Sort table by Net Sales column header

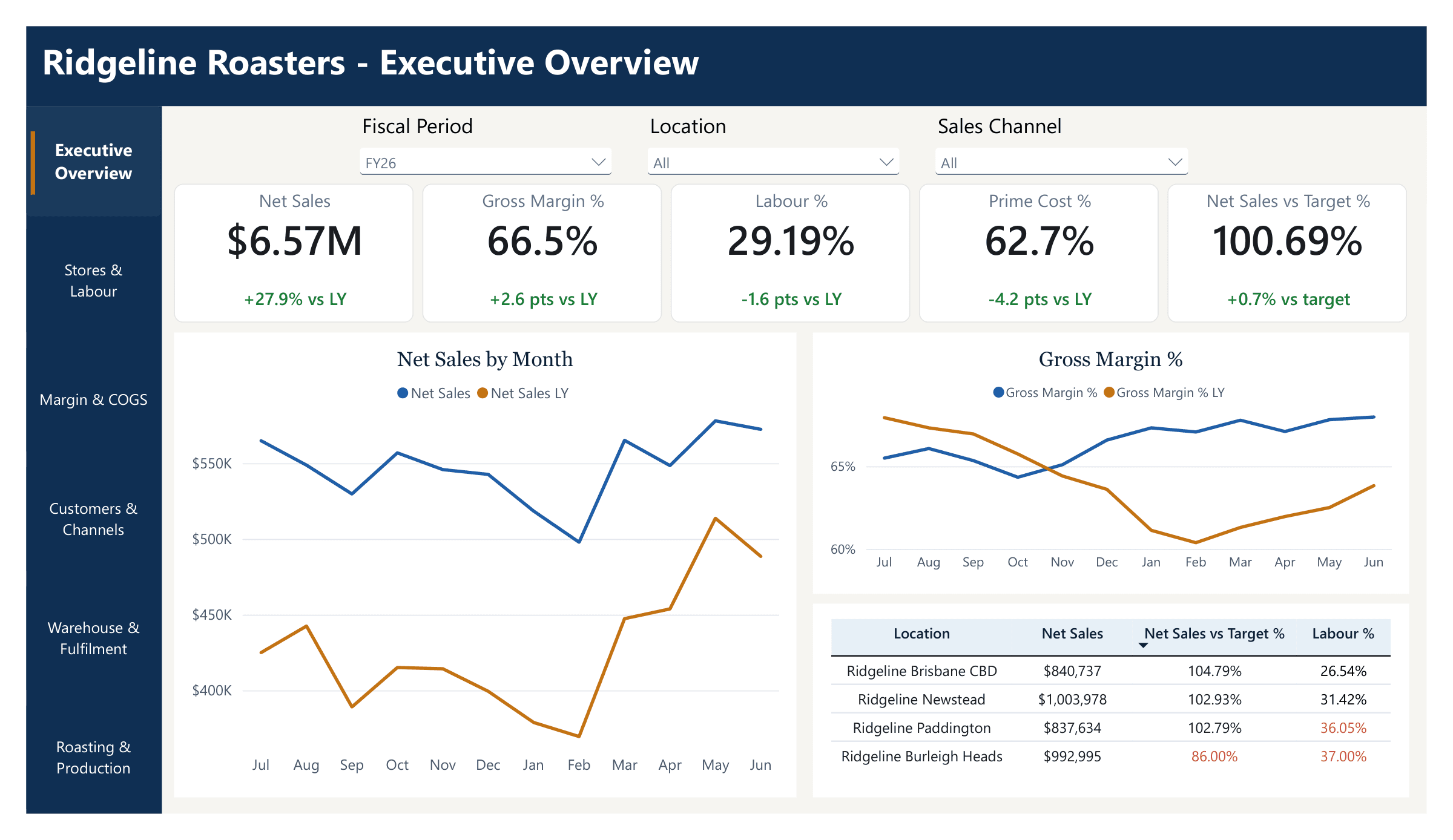point(1072,634)
